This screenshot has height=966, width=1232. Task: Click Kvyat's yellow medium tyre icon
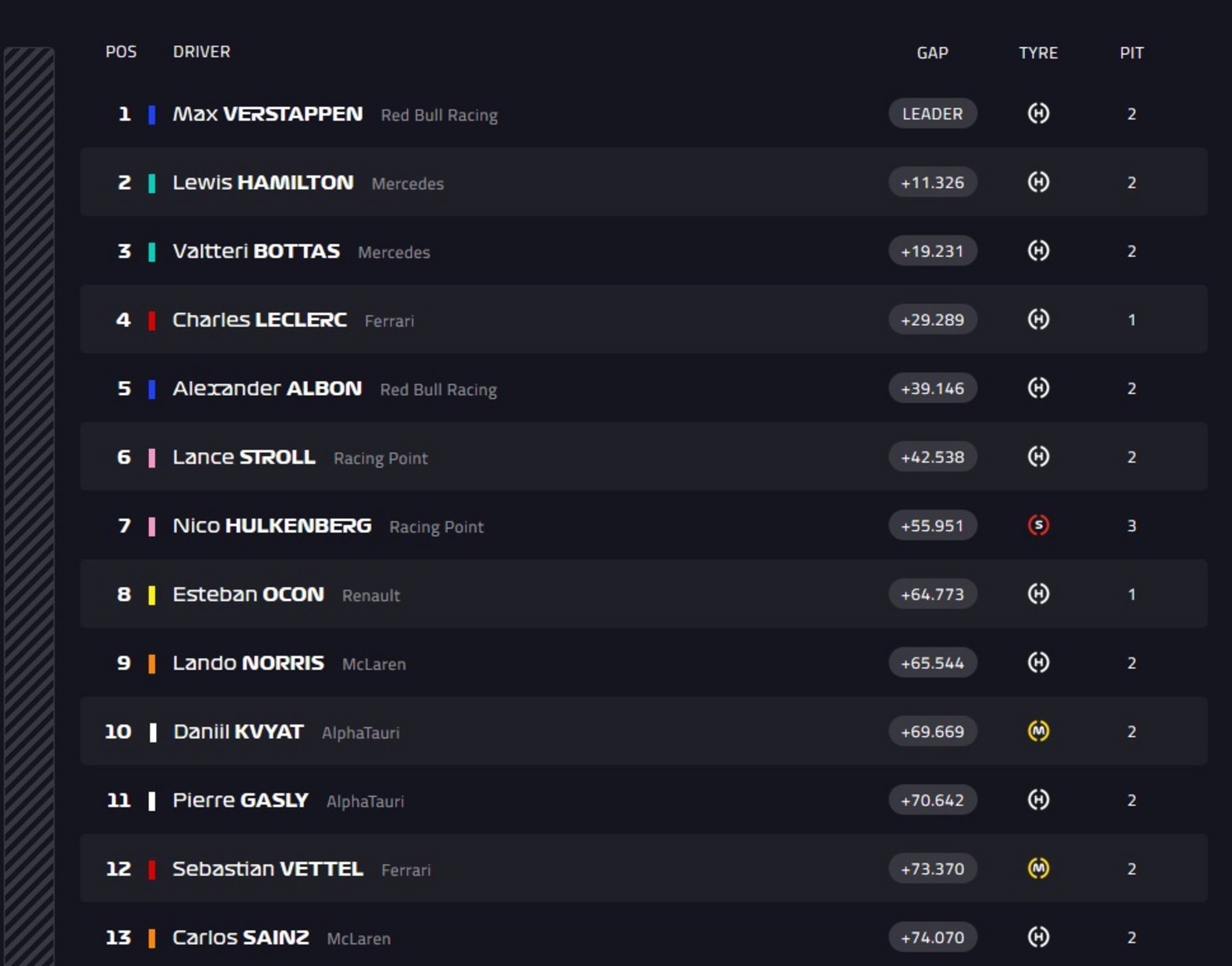pyautogui.click(x=1038, y=731)
